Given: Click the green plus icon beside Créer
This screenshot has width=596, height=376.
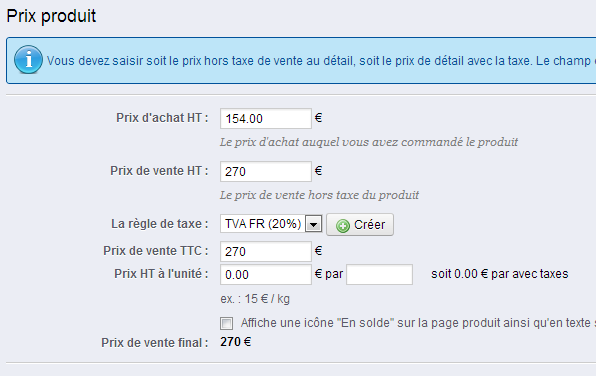Looking at the screenshot, I should click(x=342, y=226).
